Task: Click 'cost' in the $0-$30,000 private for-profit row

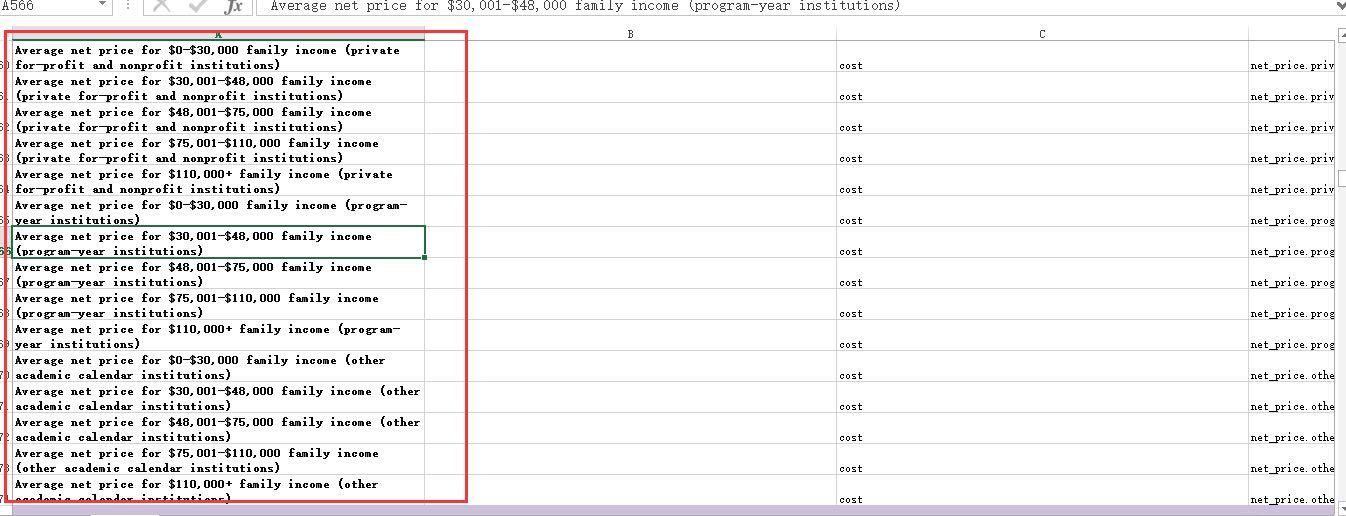Action: 851,66
